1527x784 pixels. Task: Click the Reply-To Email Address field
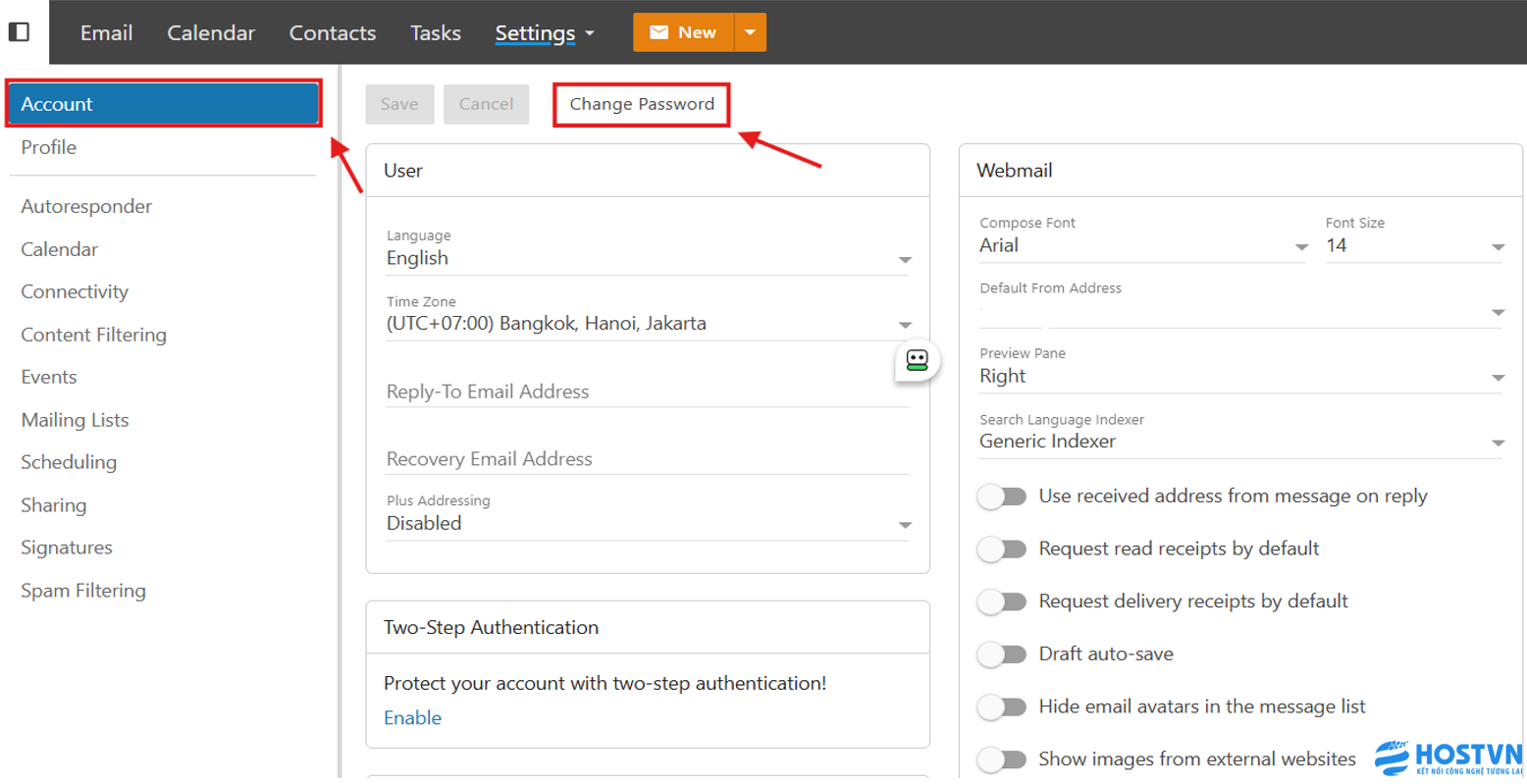pos(646,392)
